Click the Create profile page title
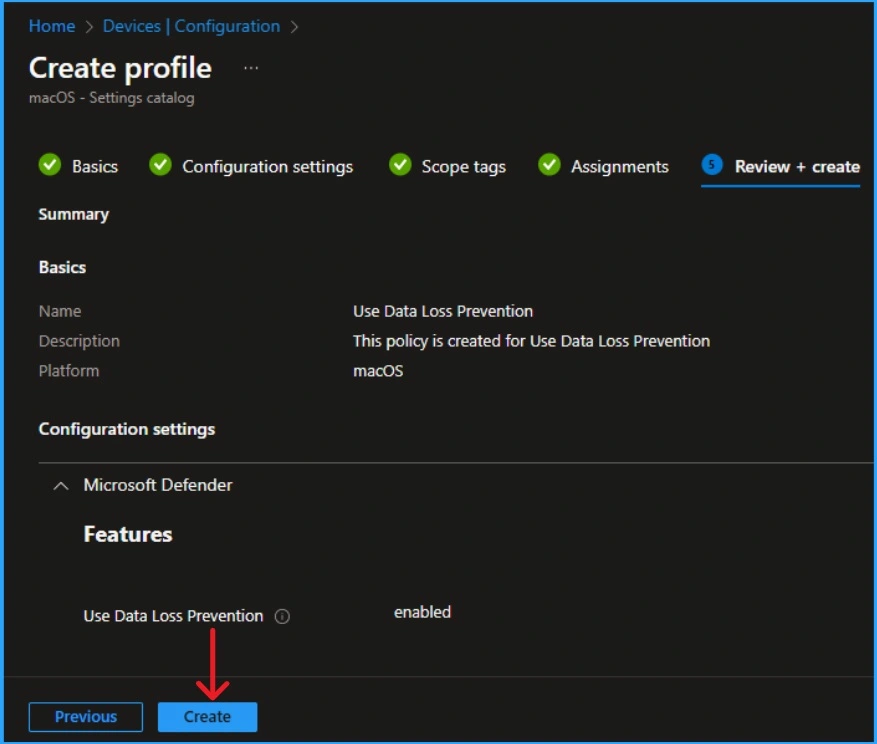The height and width of the screenshot is (744, 877). coord(120,68)
